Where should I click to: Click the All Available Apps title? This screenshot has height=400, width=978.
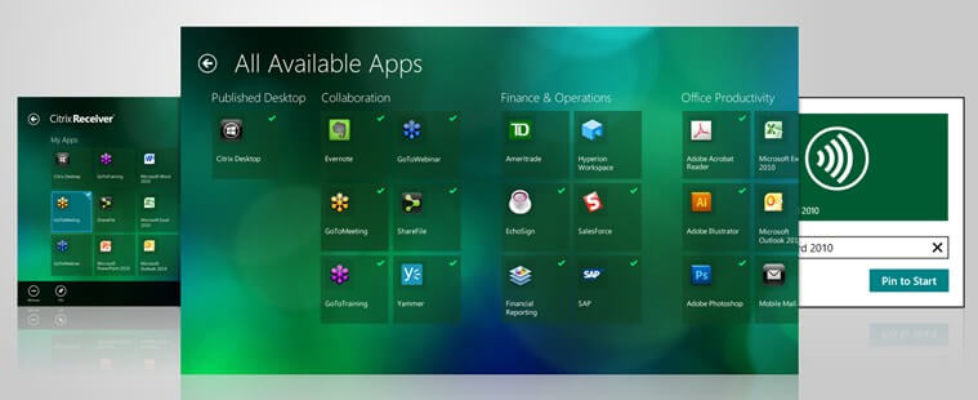click(x=328, y=64)
